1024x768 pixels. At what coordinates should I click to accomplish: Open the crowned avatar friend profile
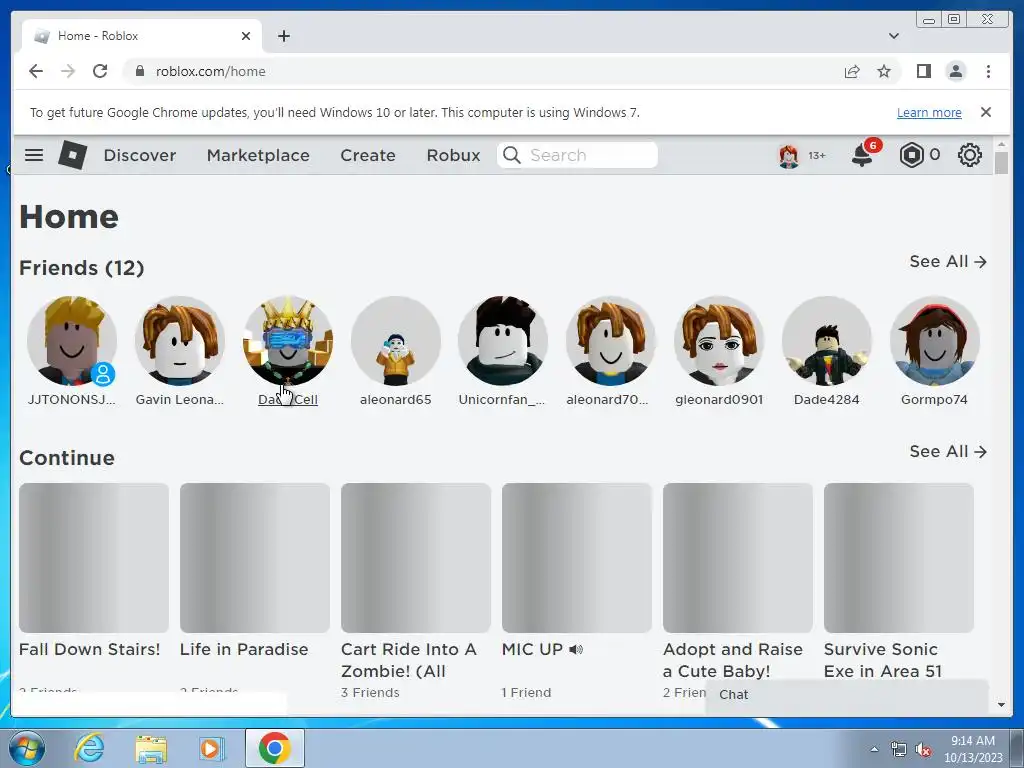click(287, 341)
